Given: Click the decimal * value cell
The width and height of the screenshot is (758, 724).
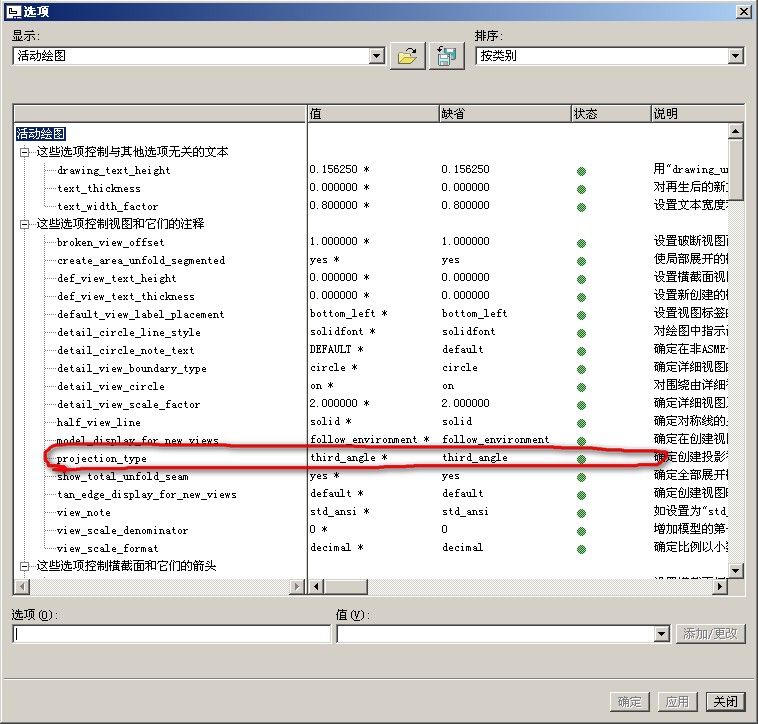Looking at the screenshot, I should [x=337, y=548].
